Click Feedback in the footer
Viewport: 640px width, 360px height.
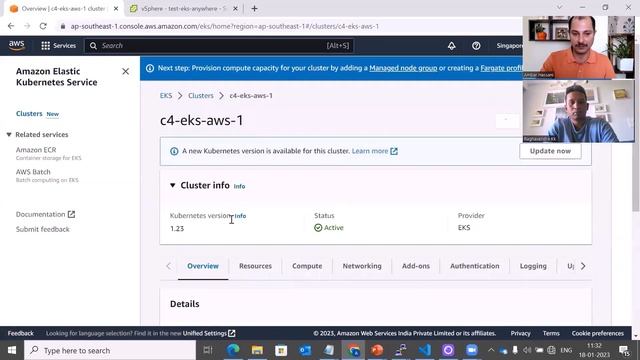tap(20, 333)
